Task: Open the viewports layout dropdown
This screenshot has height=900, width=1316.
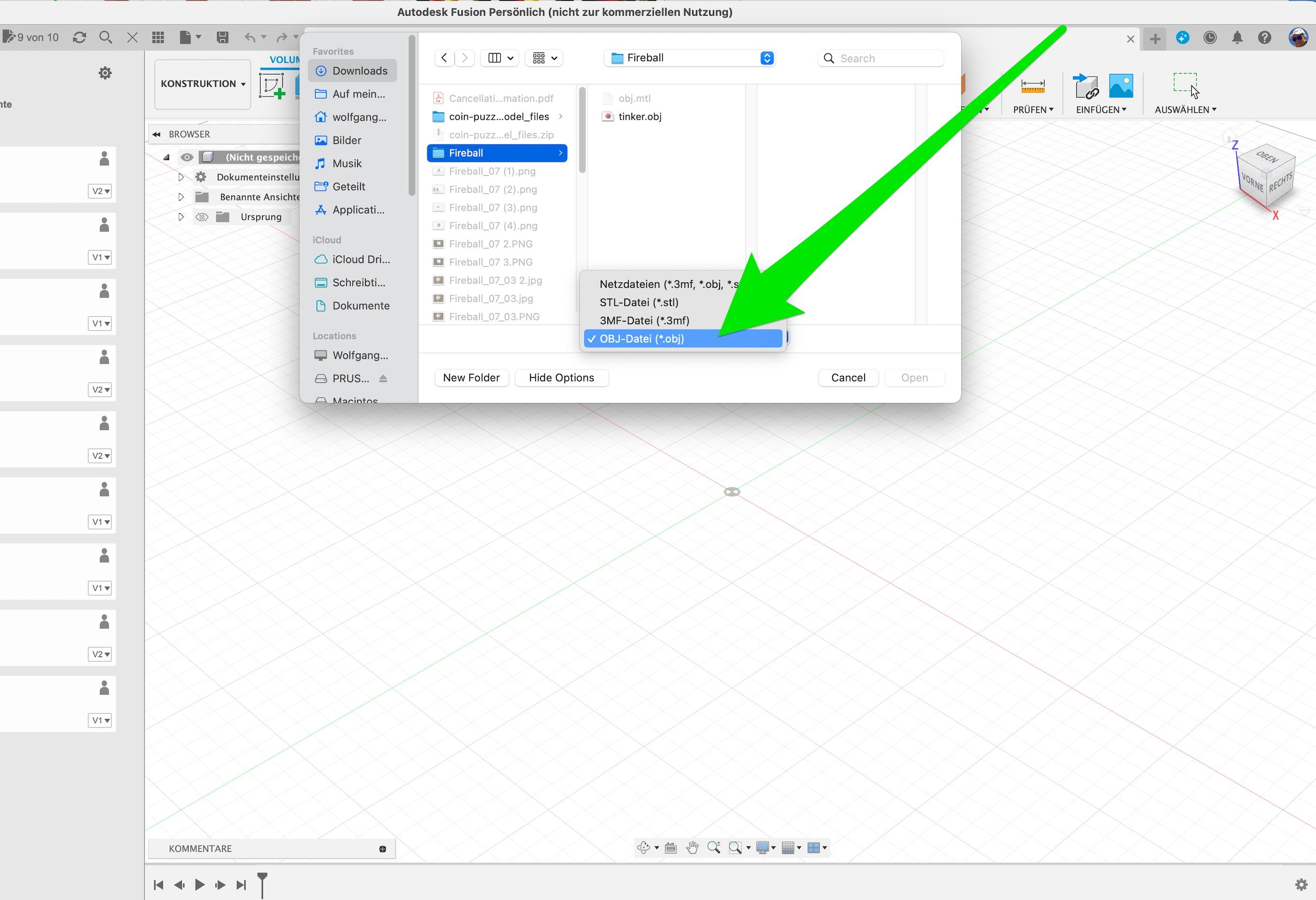Action: pos(817,847)
